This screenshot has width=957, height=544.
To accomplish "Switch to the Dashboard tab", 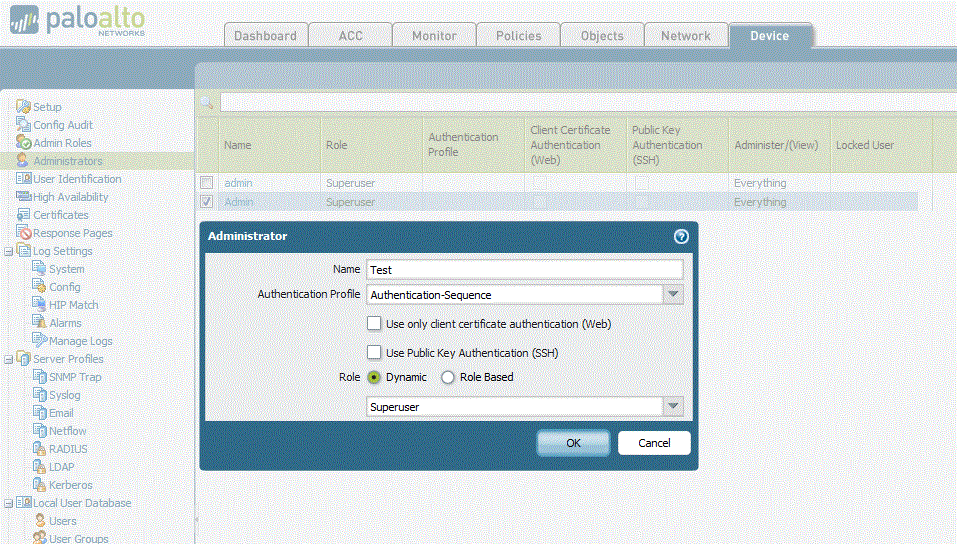I will [x=265, y=35].
